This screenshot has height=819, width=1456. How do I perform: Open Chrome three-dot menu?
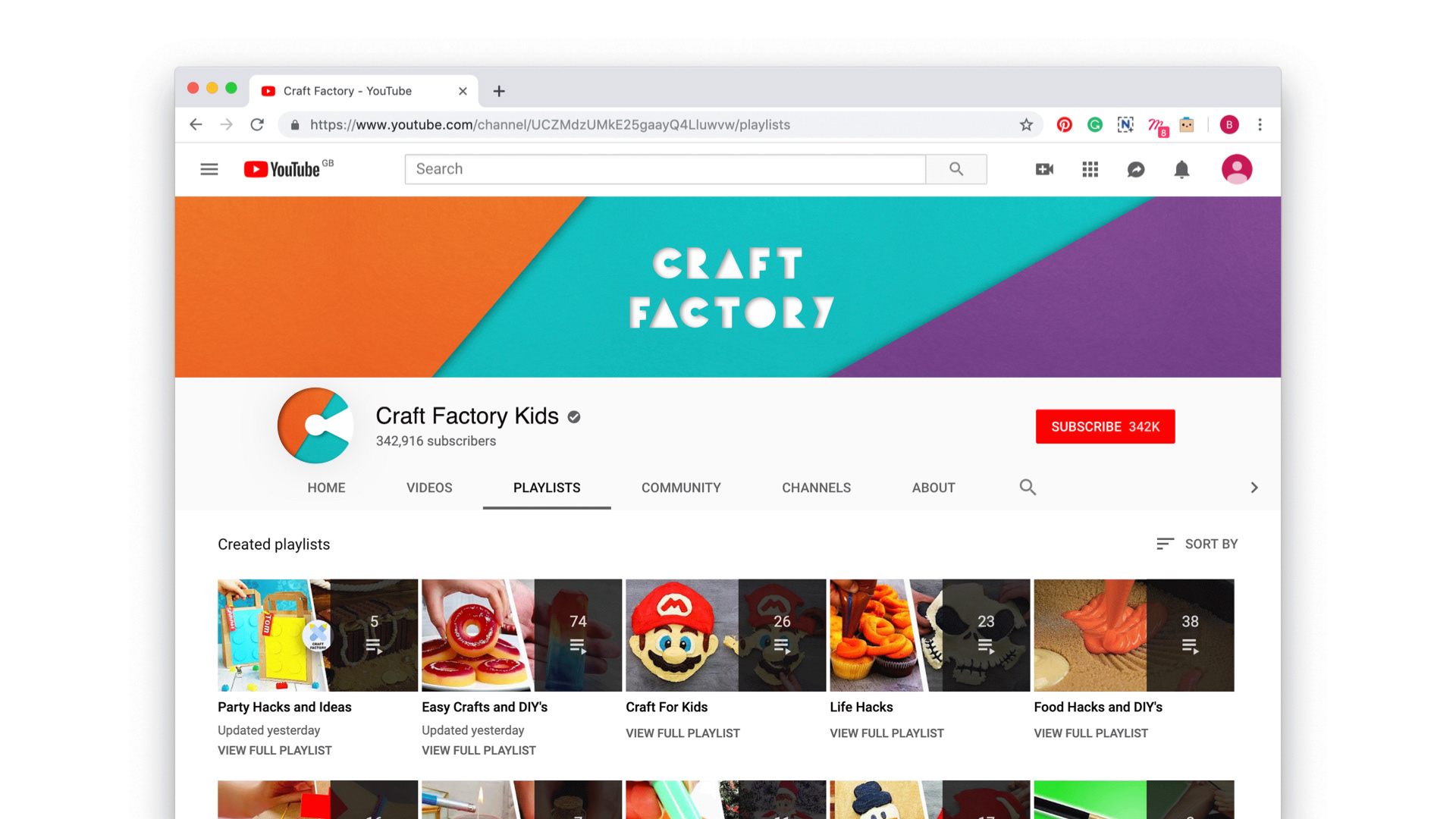(1260, 124)
